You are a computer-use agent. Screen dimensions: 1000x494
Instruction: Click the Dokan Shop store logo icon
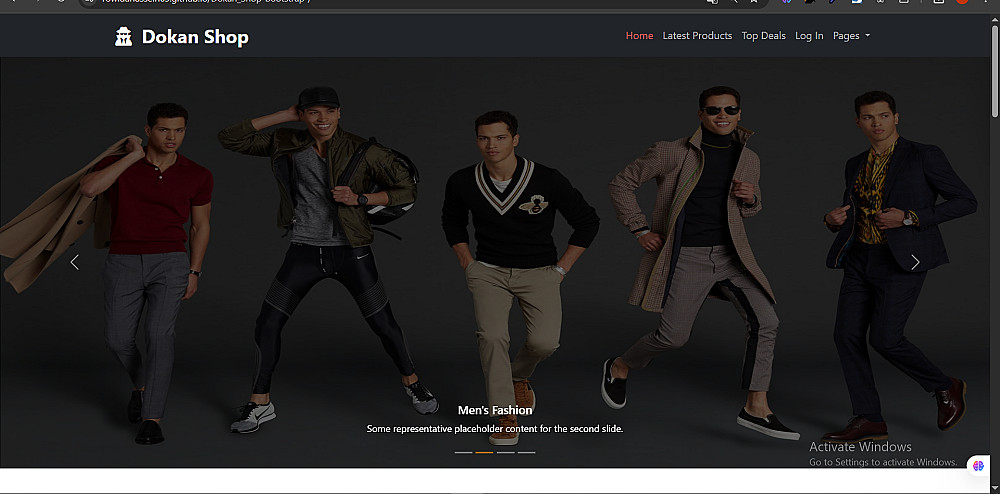coord(123,36)
